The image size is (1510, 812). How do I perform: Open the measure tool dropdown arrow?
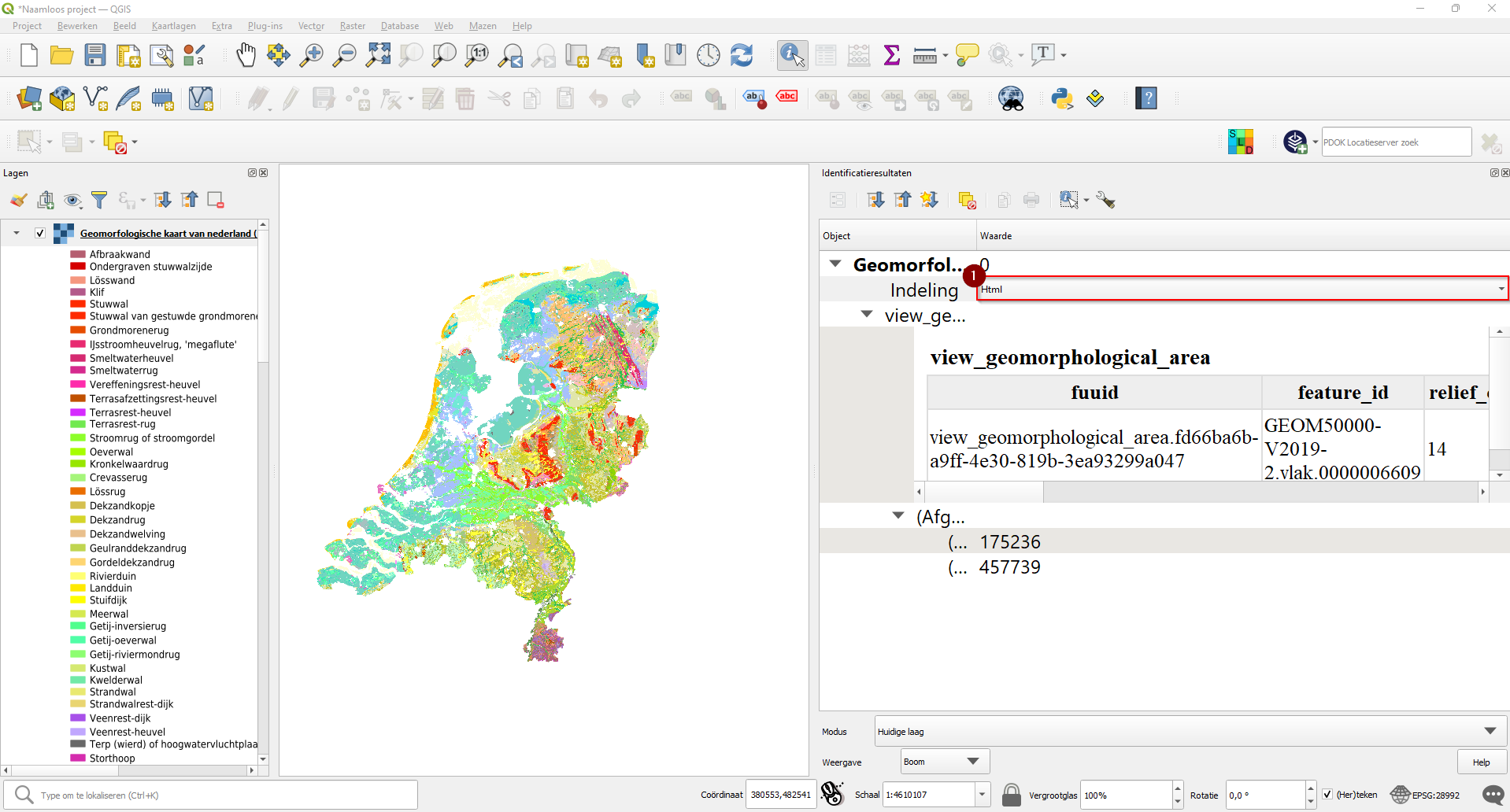click(x=946, y=55)
